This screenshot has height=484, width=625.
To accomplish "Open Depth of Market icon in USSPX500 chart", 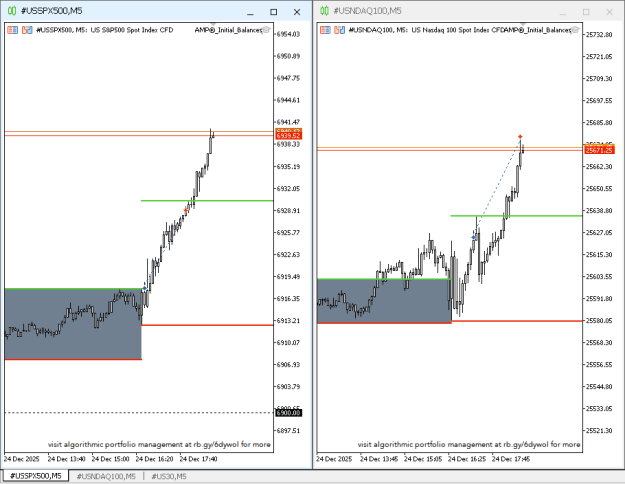I will click(x=27, y=30).
